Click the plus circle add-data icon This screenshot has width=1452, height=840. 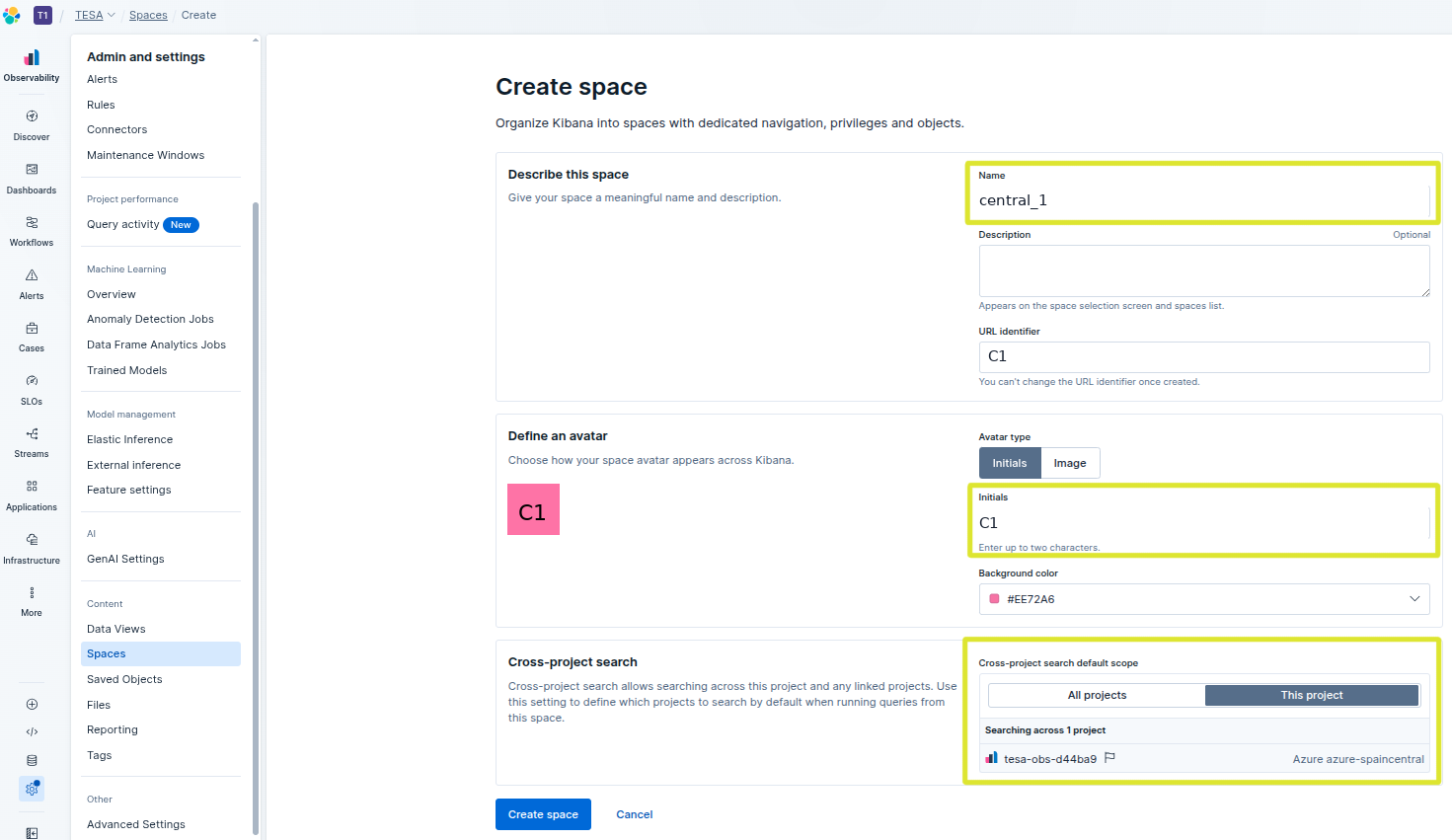click(x=32, y=704)
